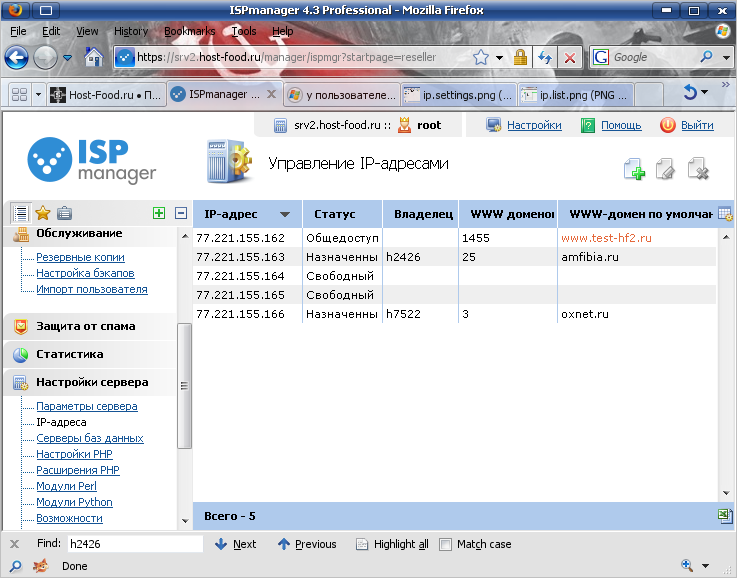Toggle the Match case checkbox
Viewport: 737px width, 578px height.
pos(445,544)
